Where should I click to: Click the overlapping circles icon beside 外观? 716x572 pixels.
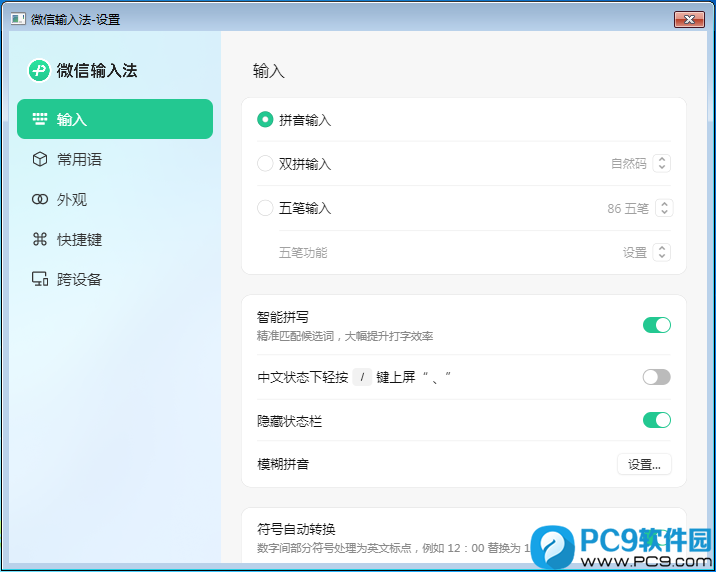coord(40,199)
